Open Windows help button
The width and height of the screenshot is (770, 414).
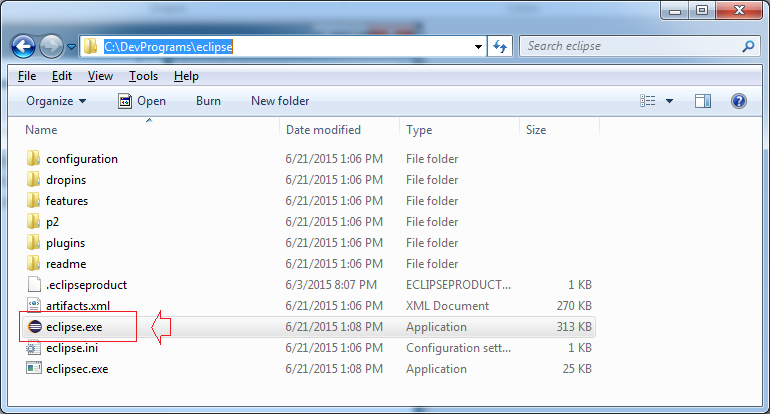tap(739, 101)
